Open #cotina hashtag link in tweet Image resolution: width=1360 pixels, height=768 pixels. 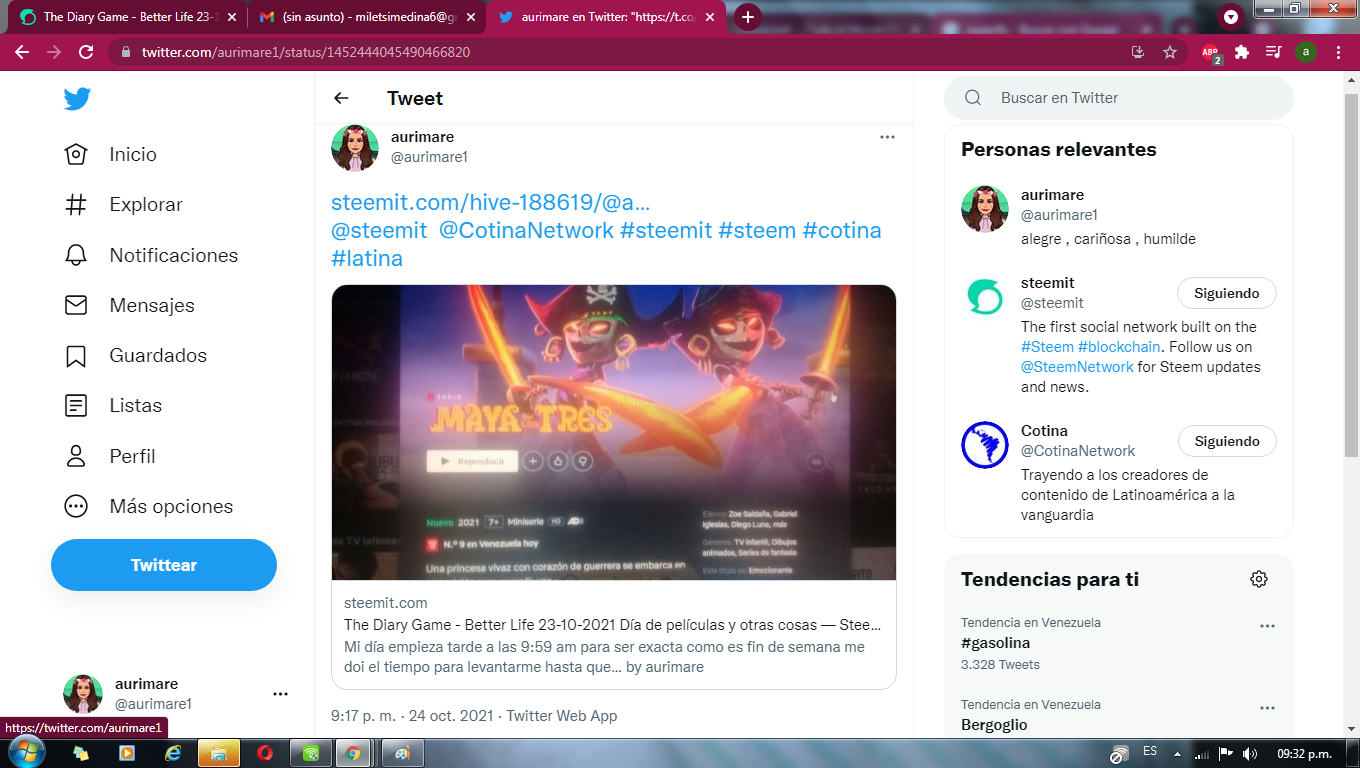point(842,230)
